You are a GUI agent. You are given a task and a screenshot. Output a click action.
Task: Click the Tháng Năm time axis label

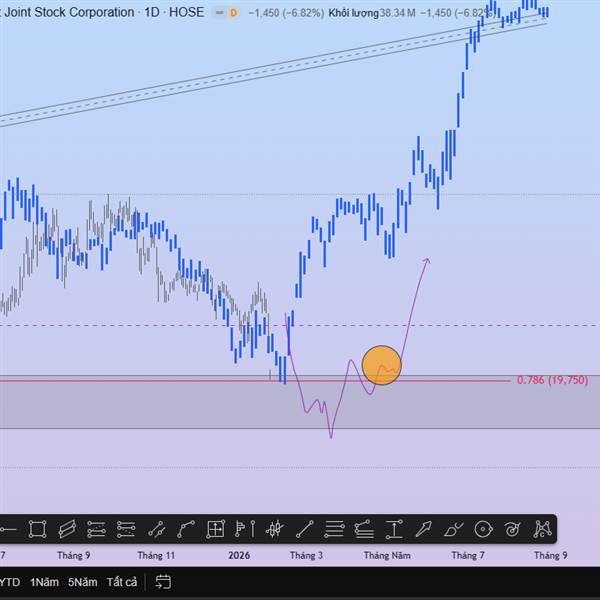pos(387,555)
